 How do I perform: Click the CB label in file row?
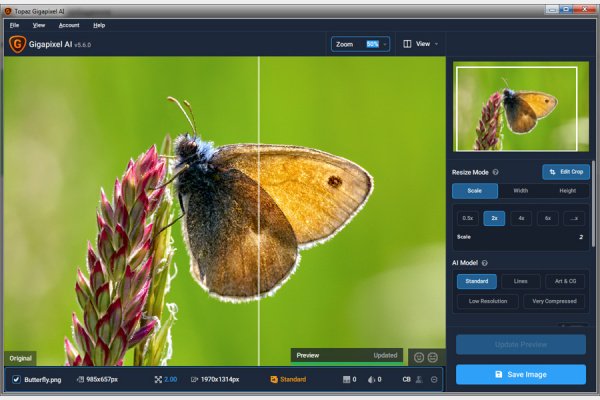[x=406, y=379]
